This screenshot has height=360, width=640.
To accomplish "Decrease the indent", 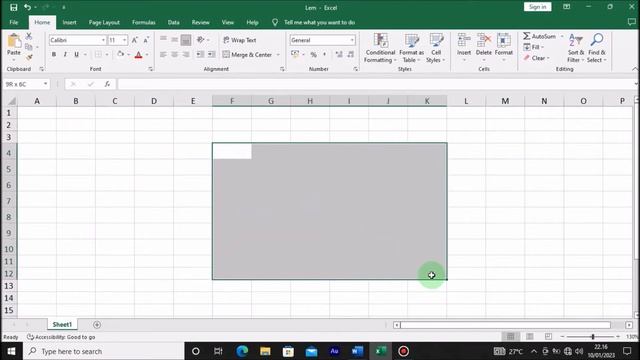I will click(x=200, y=54).
